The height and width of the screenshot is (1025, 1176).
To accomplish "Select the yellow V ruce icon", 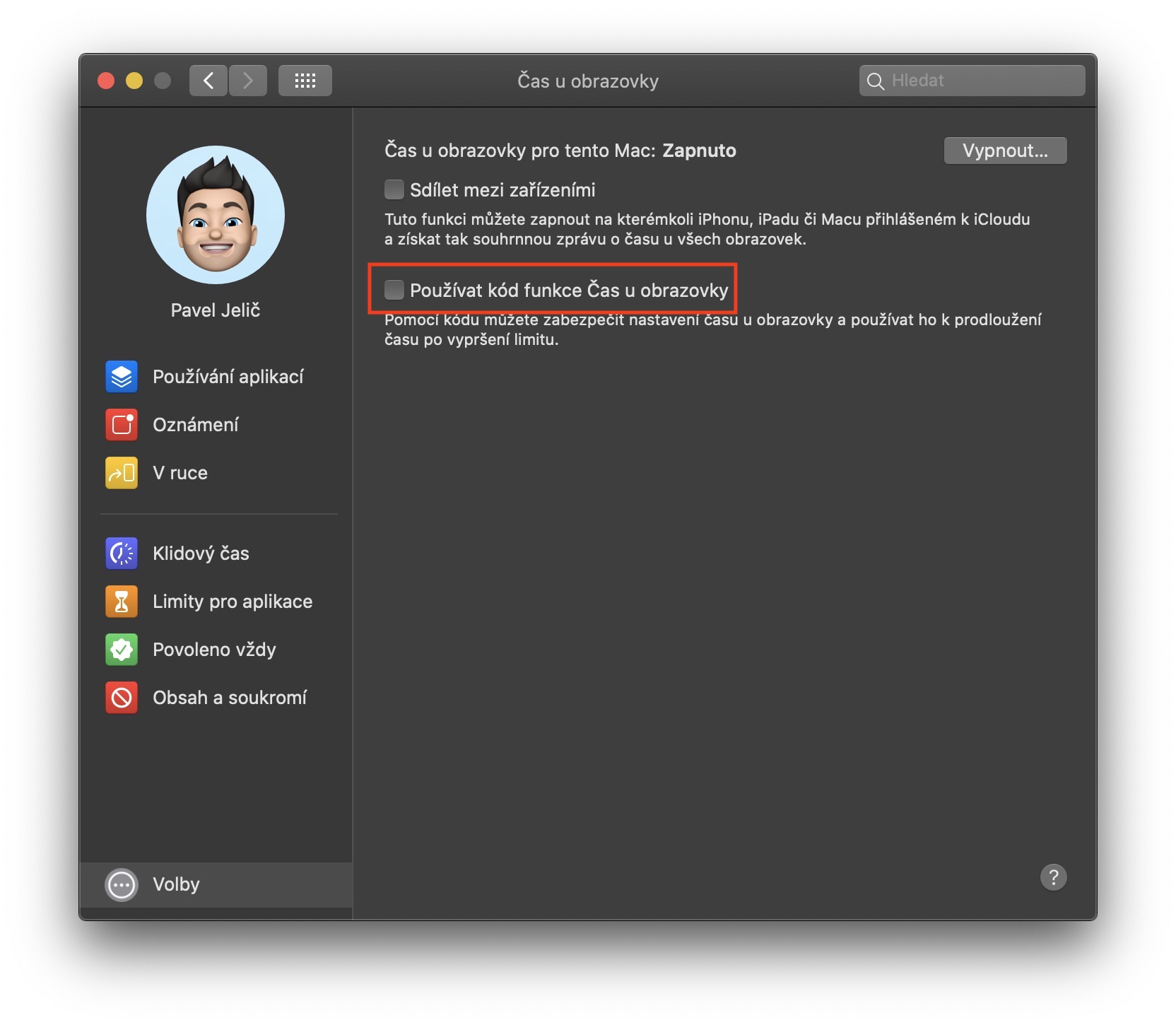I will point(122,473).
